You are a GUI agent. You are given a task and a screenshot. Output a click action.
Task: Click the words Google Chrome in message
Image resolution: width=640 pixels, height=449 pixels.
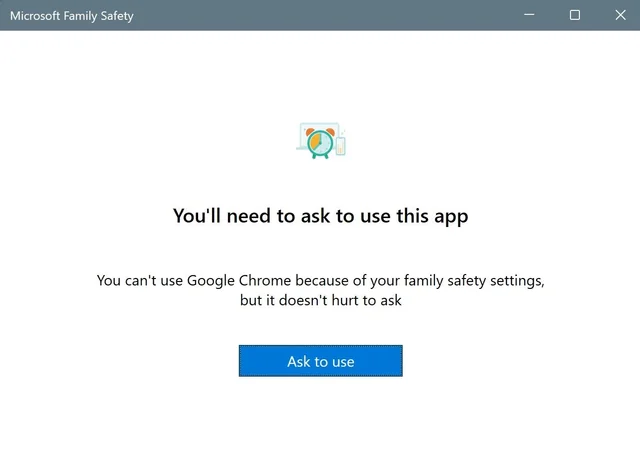(239, 280)
